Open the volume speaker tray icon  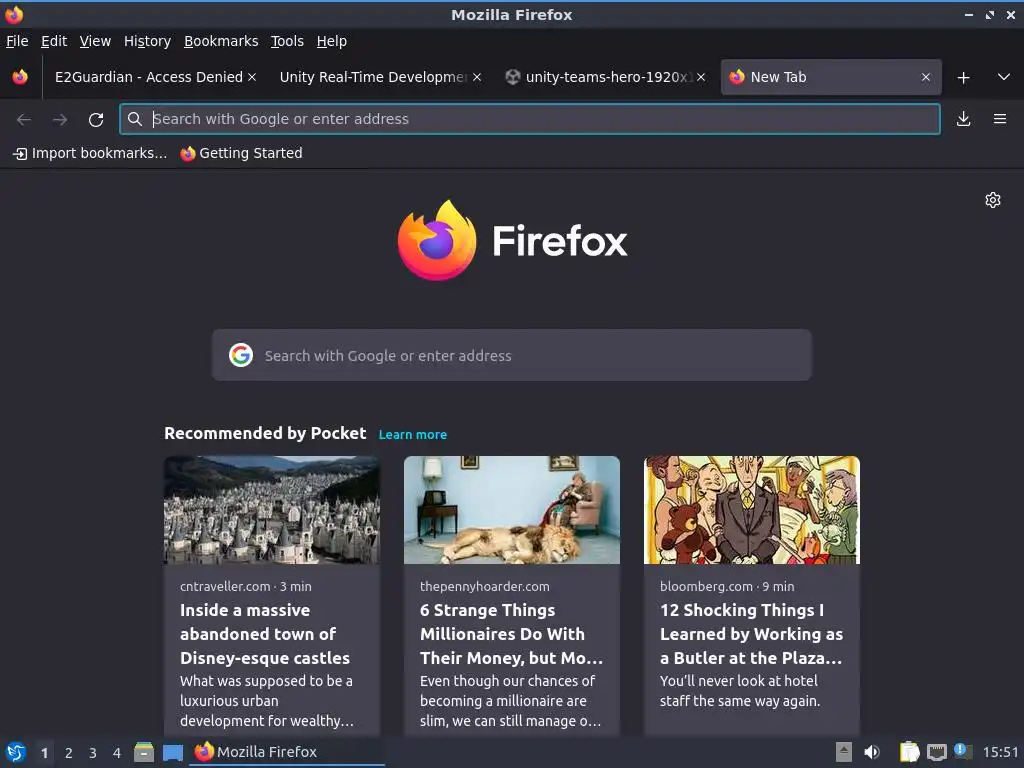[872, 752]
